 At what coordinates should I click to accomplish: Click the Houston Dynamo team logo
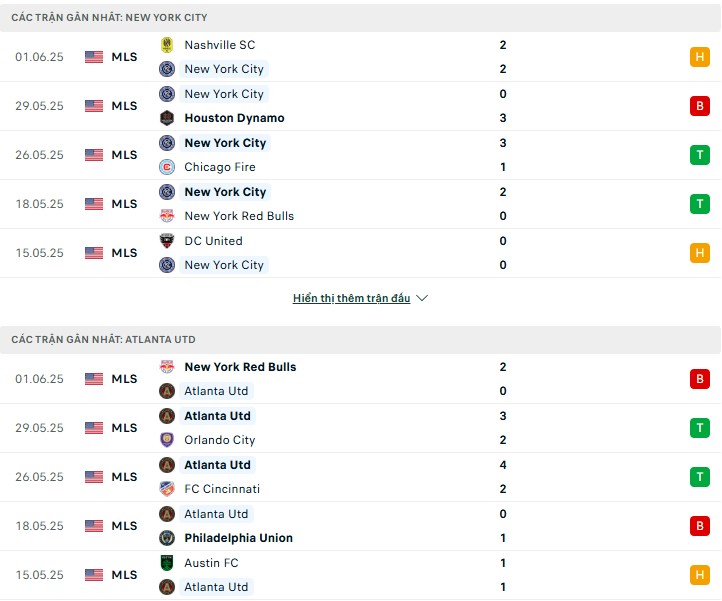pos(167,118)
